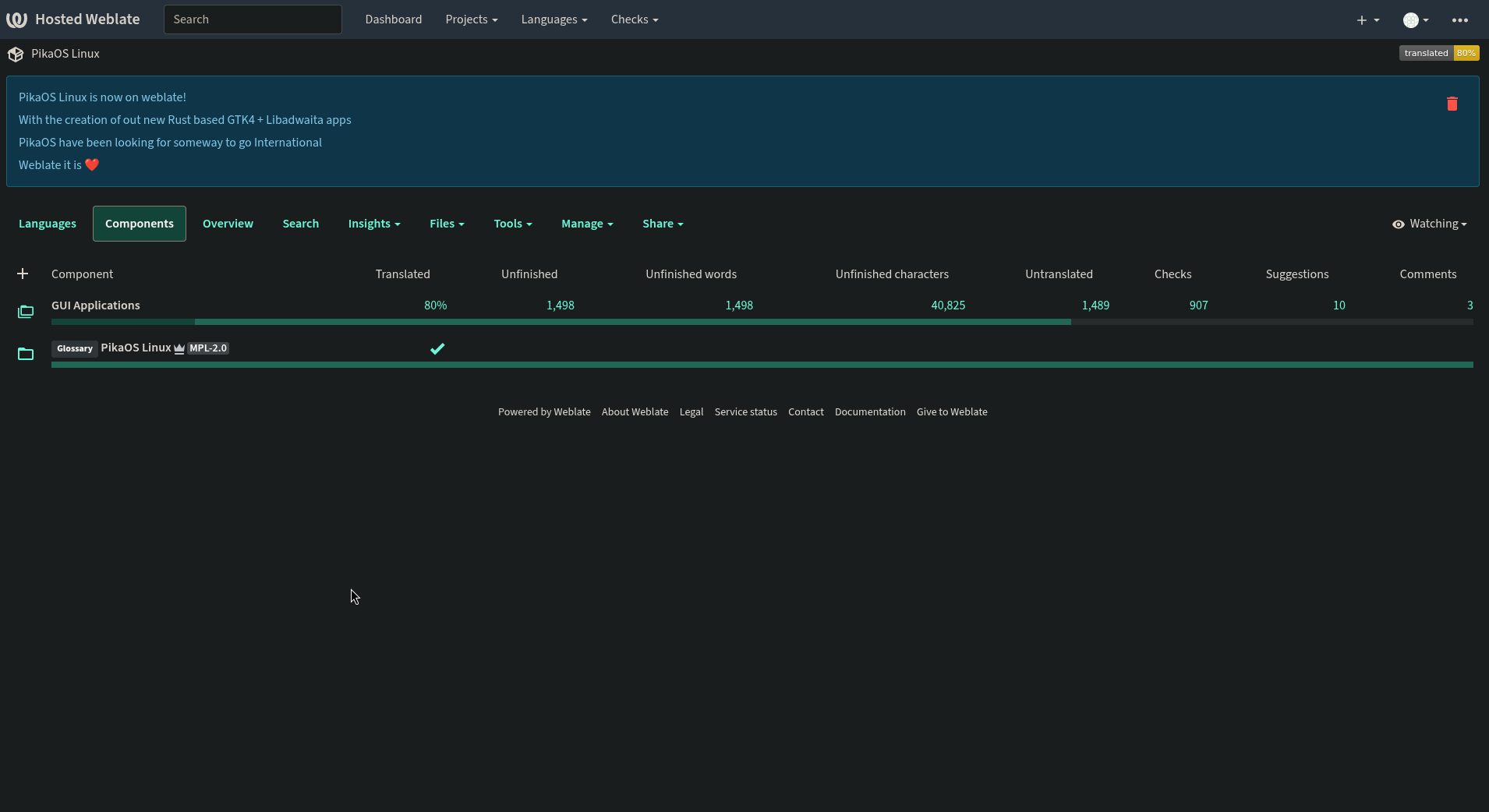Click the Glossary row folder icon

[26, 354]
